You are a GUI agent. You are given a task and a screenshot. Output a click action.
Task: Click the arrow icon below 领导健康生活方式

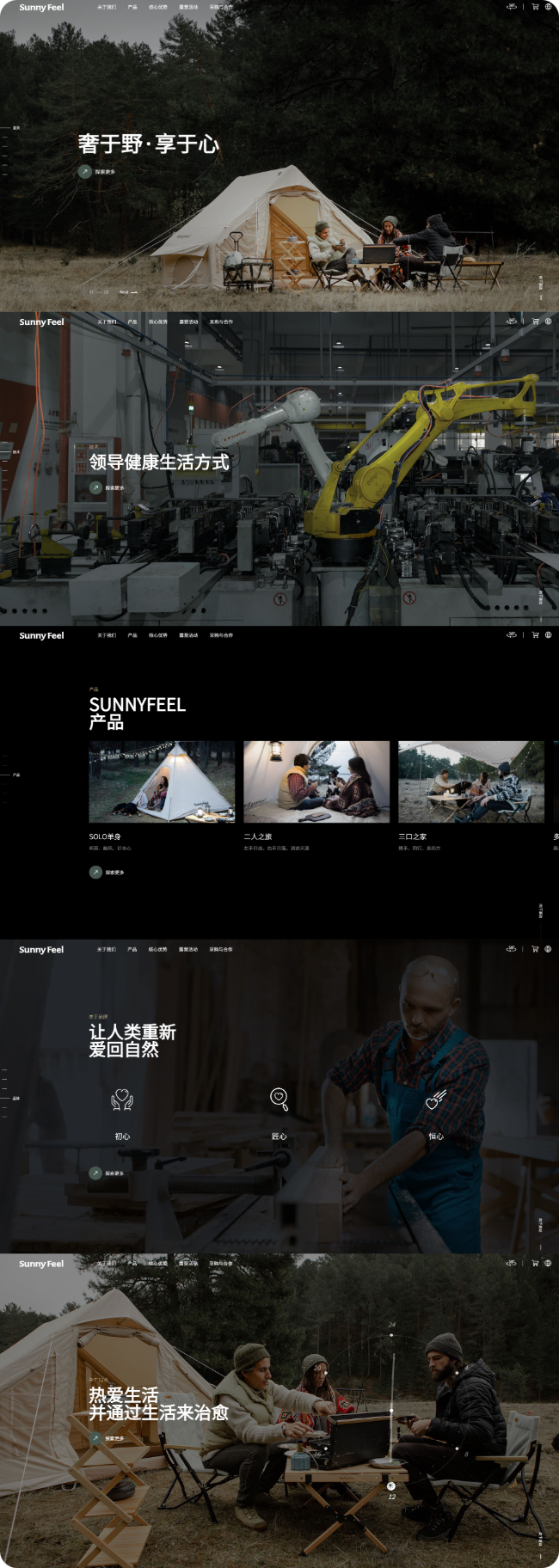(x=95, y=487)
